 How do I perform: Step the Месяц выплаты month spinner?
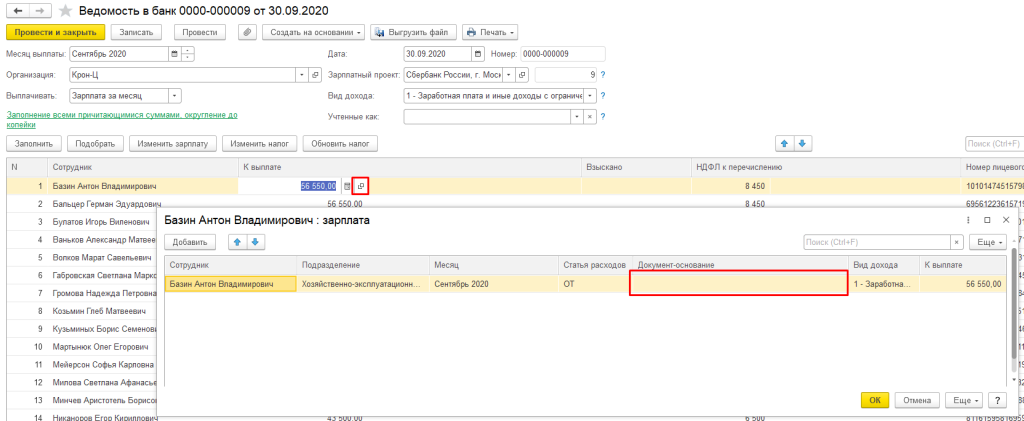(x=189, y=54)
